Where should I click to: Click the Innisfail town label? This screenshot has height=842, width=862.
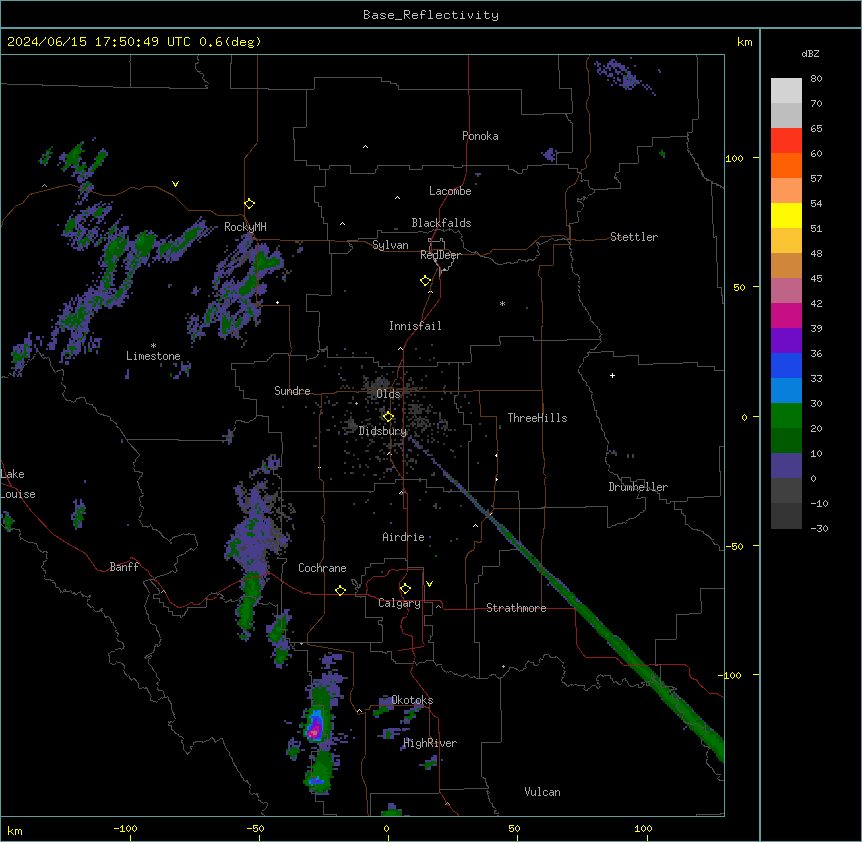[x=415, y=326]
